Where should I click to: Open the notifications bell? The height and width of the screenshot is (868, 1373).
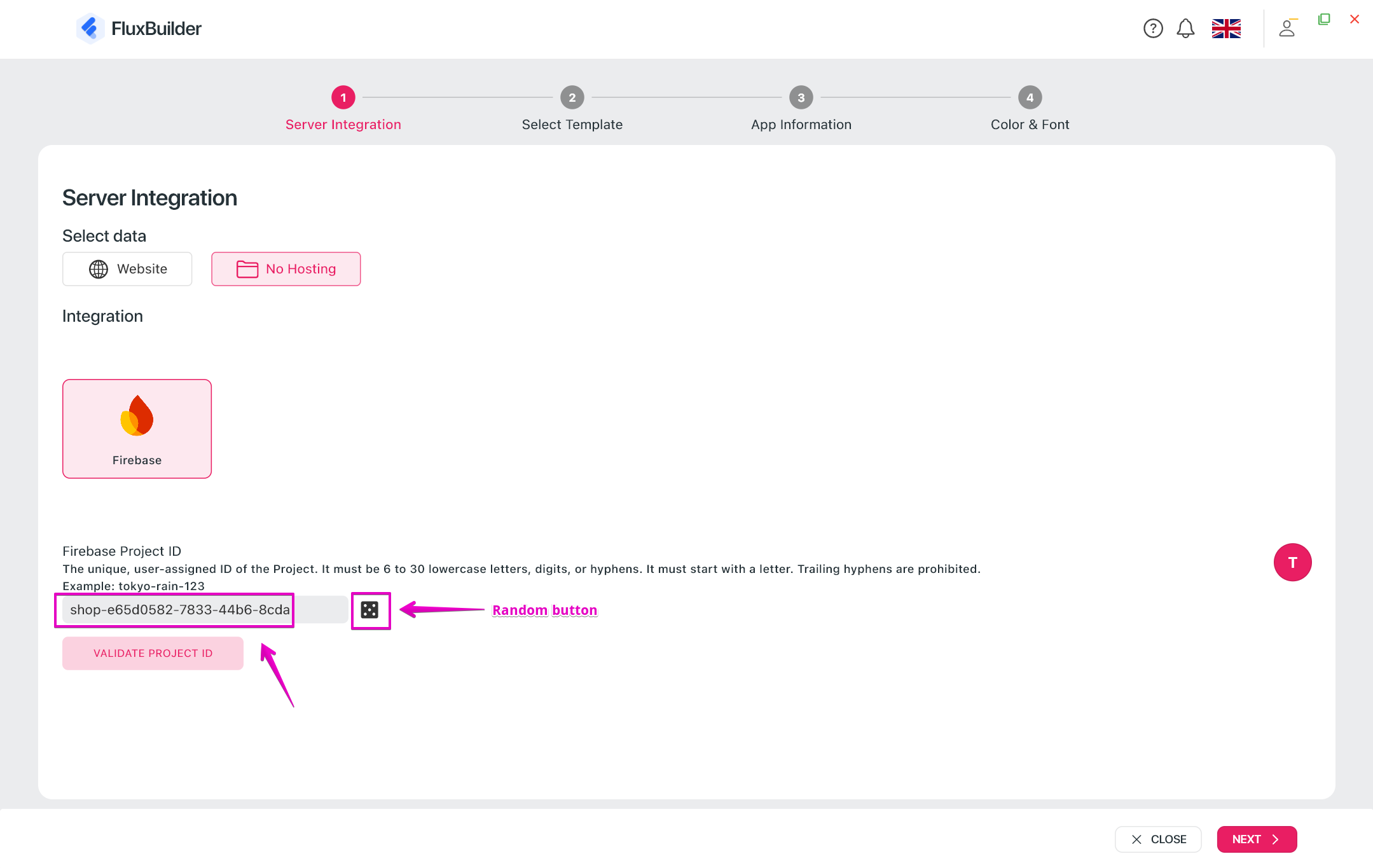pyautogui.click(x=1185, y=29)
